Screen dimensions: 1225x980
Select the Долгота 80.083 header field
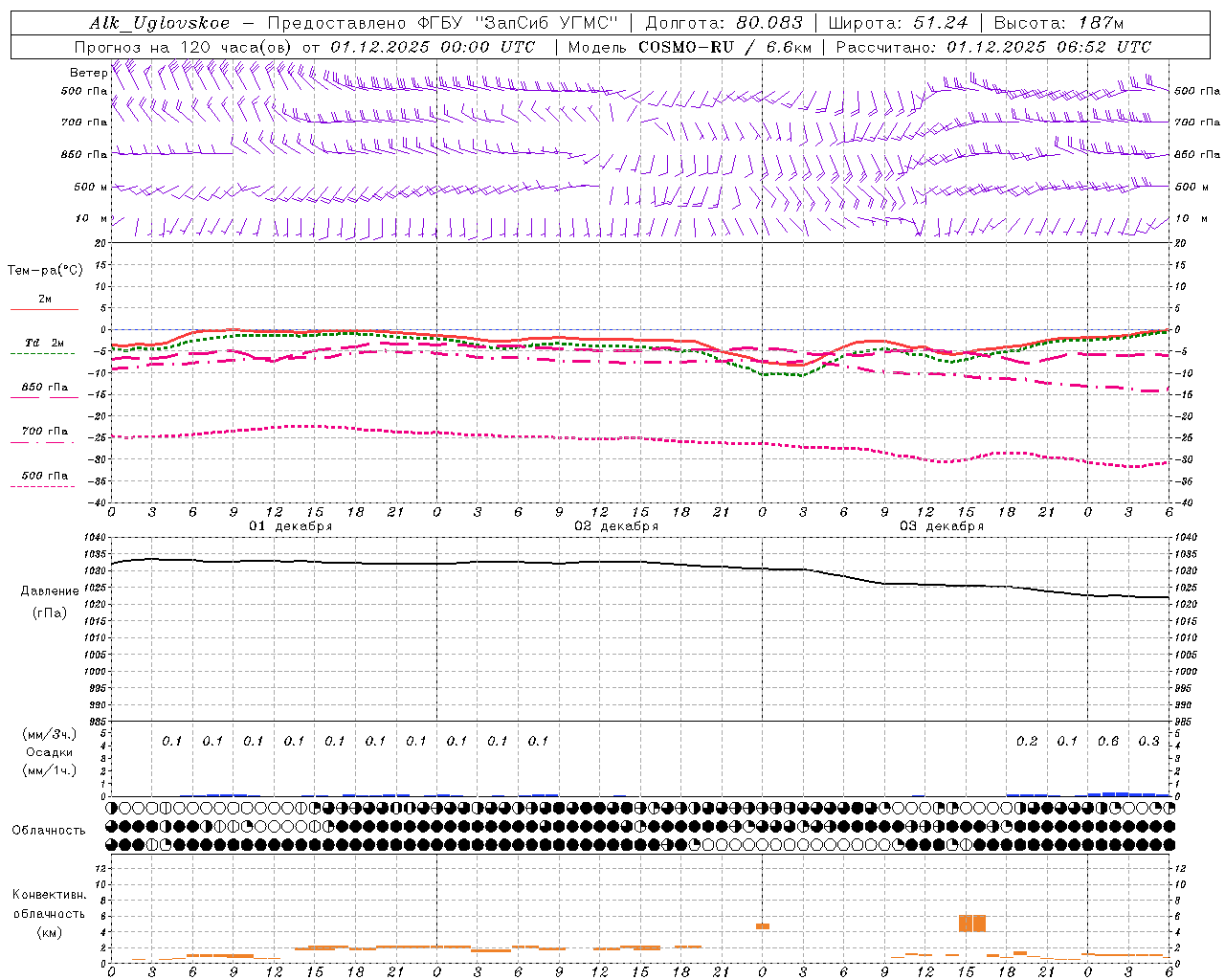pos(725,23)
